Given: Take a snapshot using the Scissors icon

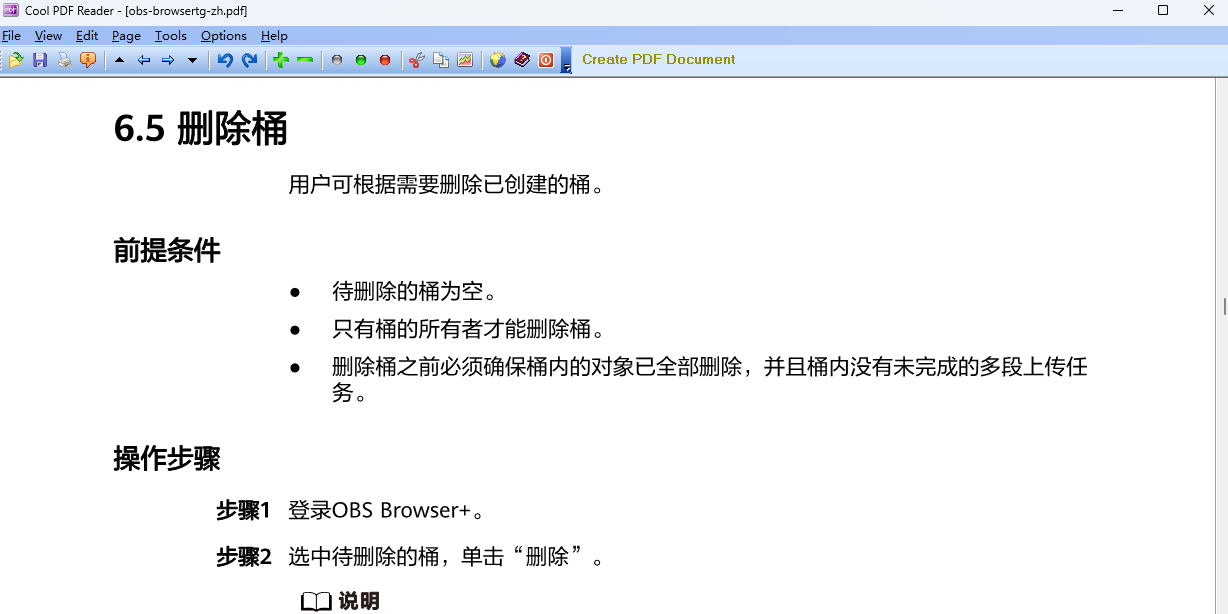Looking at the screenshot, I should [x=417, y=60].
